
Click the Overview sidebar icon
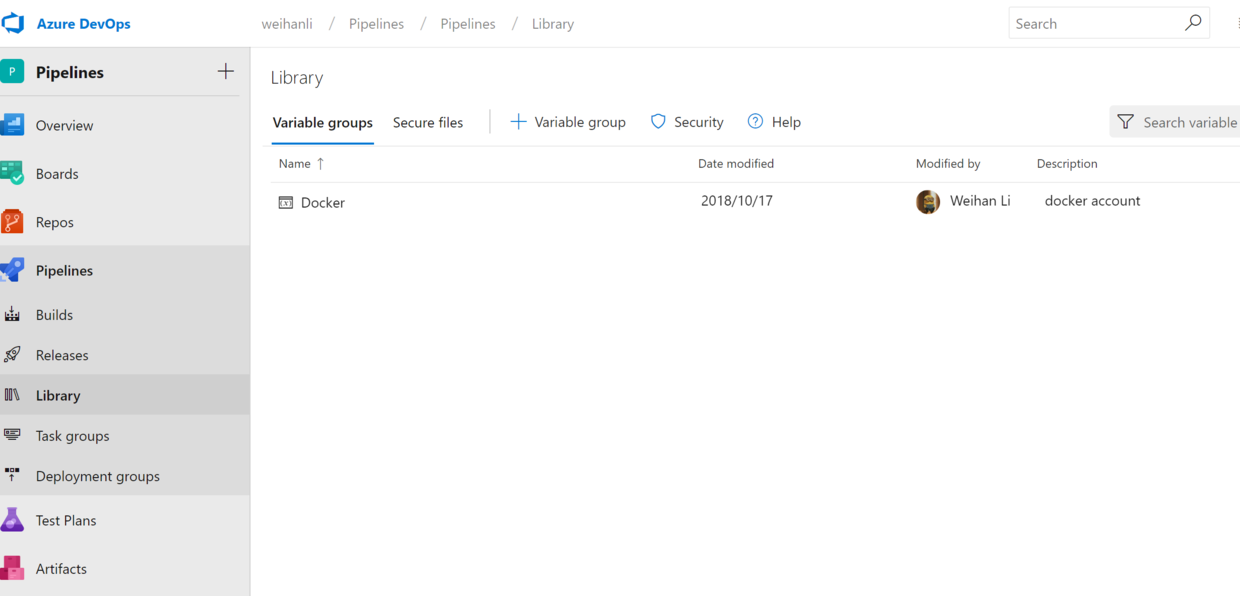coord(12,125)
